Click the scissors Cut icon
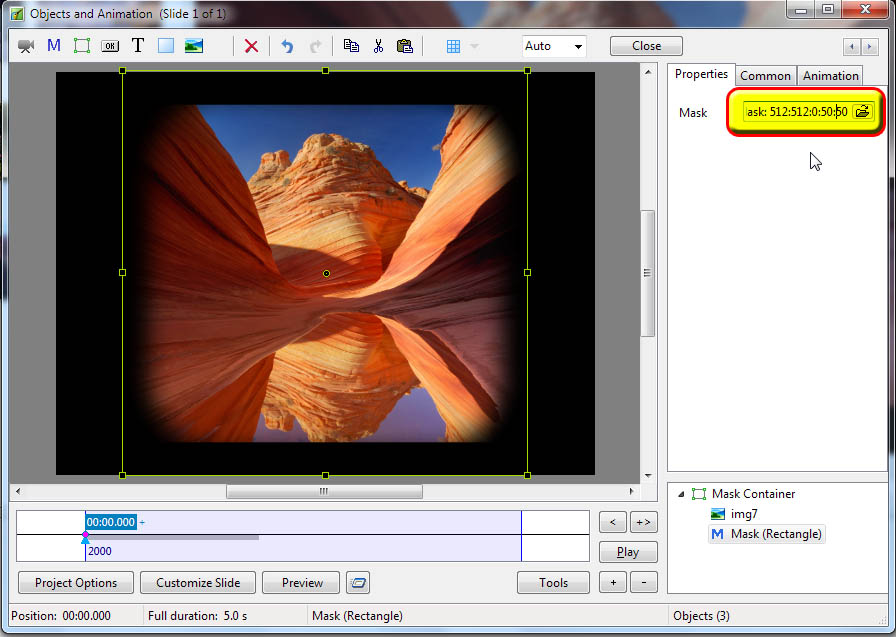 coord(378,46)
